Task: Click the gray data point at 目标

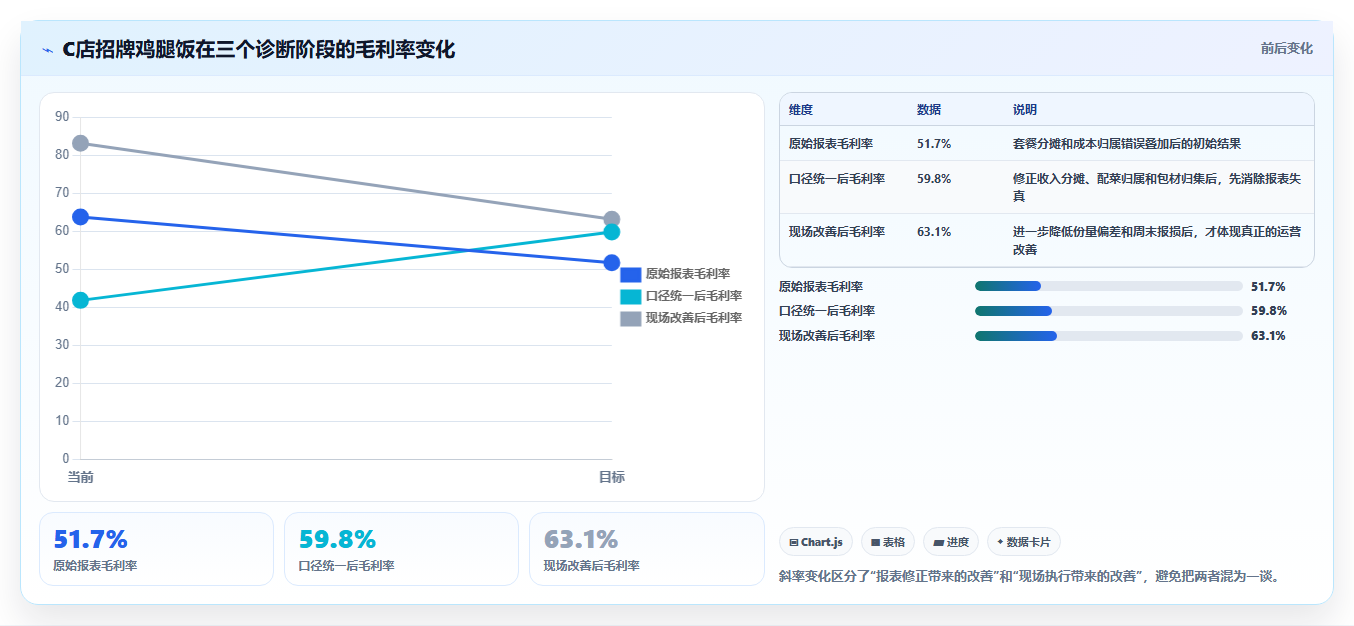Action: pyautogui.click(x=612, y=219)
